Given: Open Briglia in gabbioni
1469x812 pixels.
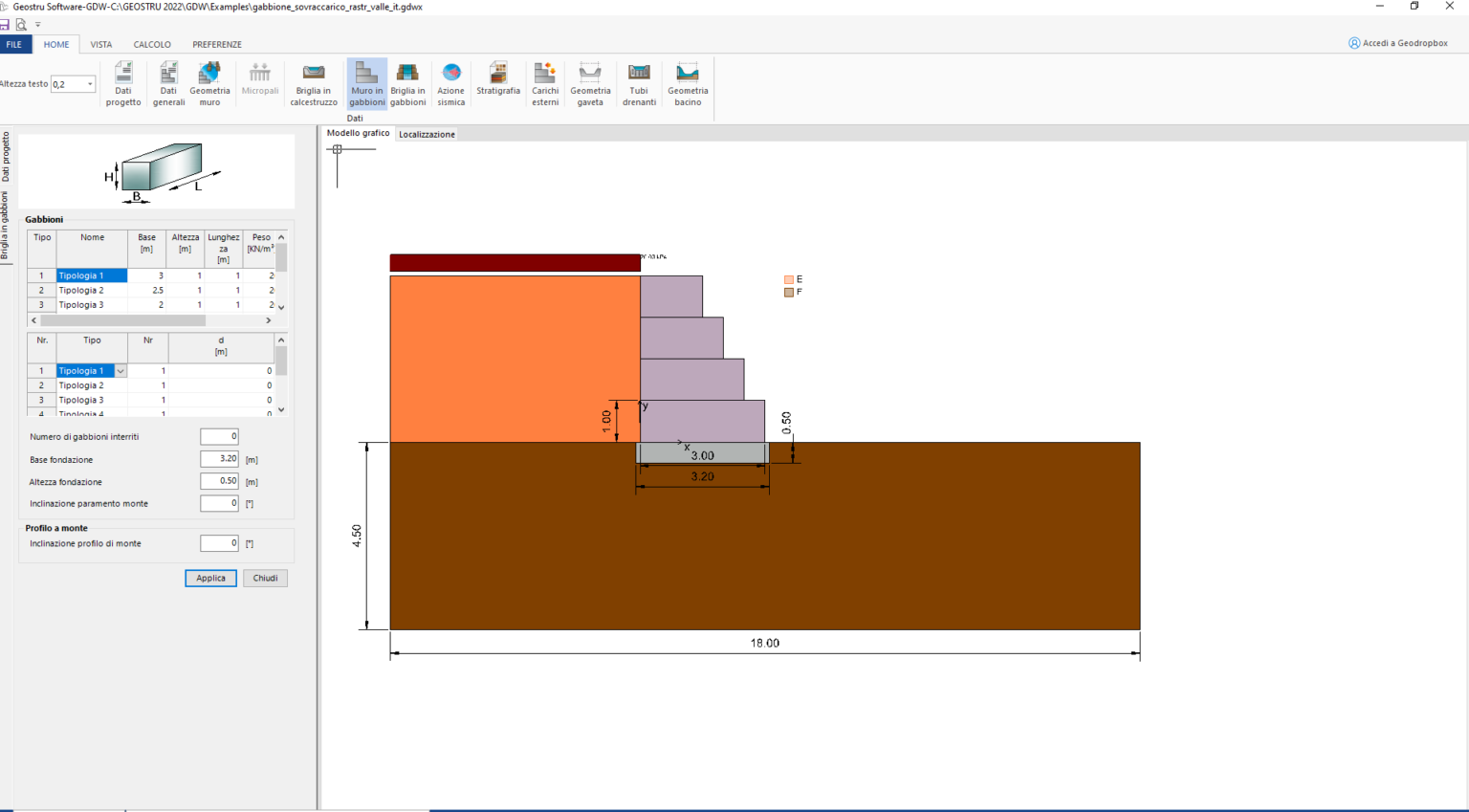Looking at the screenshot, I should pos(407,83).
